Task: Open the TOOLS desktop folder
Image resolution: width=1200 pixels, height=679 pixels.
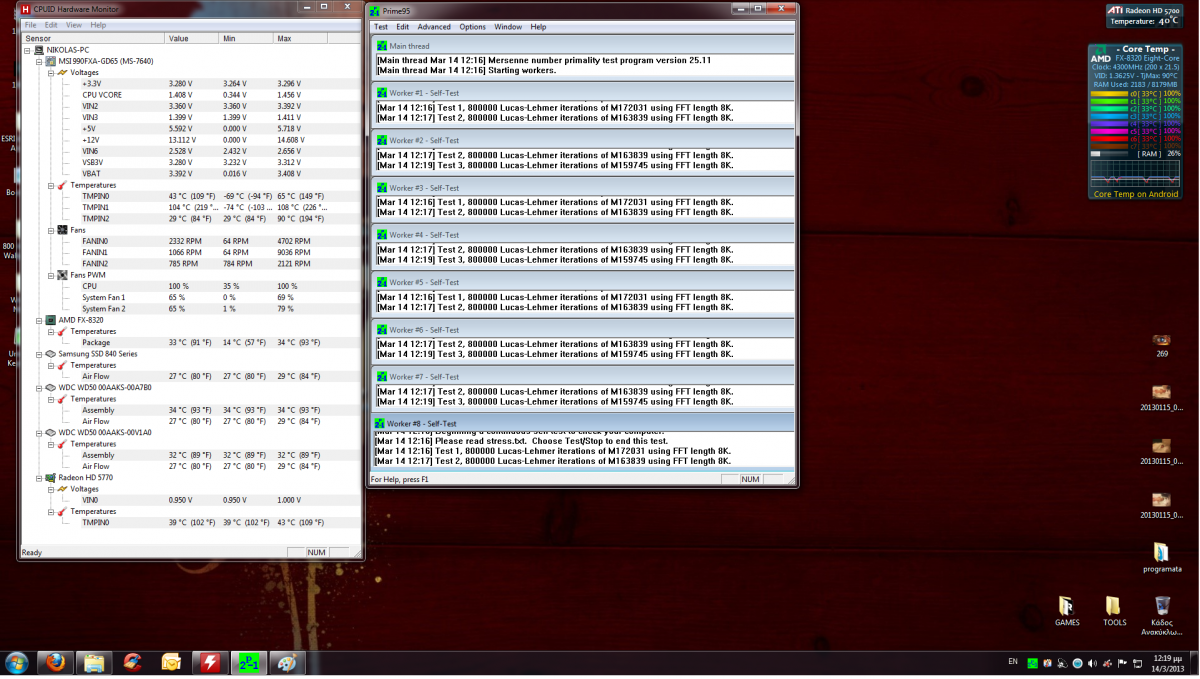Action: (1114, 611)
